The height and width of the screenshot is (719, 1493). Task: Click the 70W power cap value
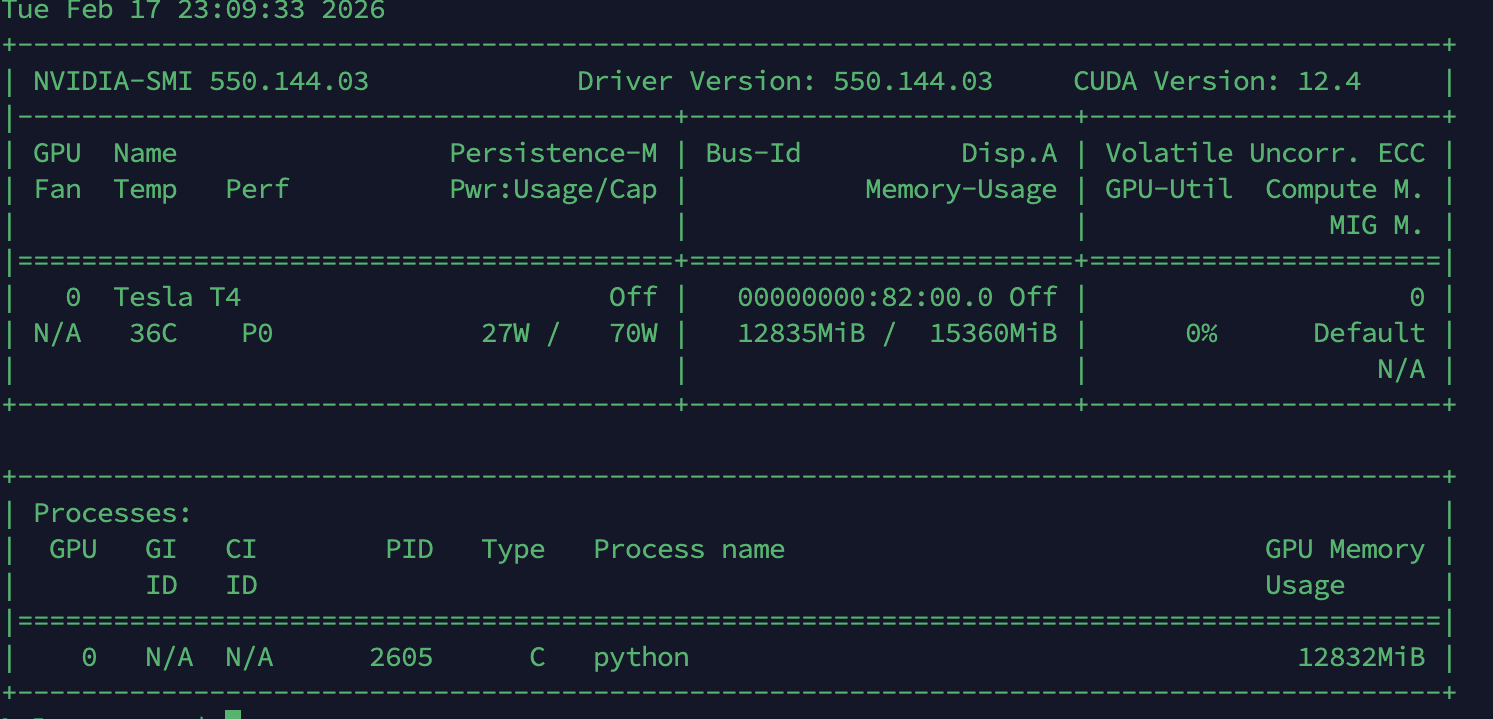click(633, 333)
